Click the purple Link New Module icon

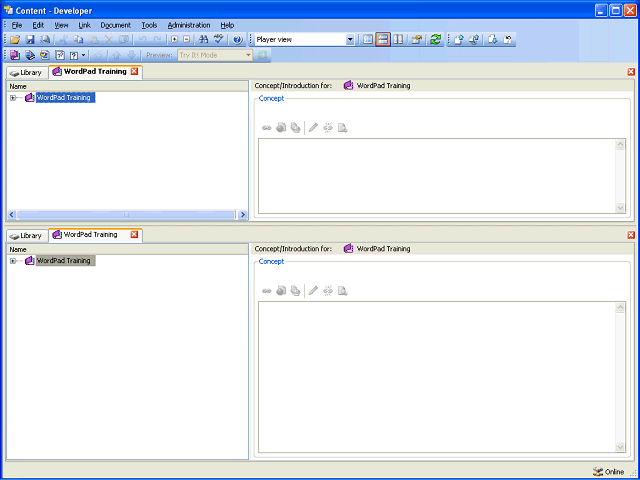(x=15, y=55)
